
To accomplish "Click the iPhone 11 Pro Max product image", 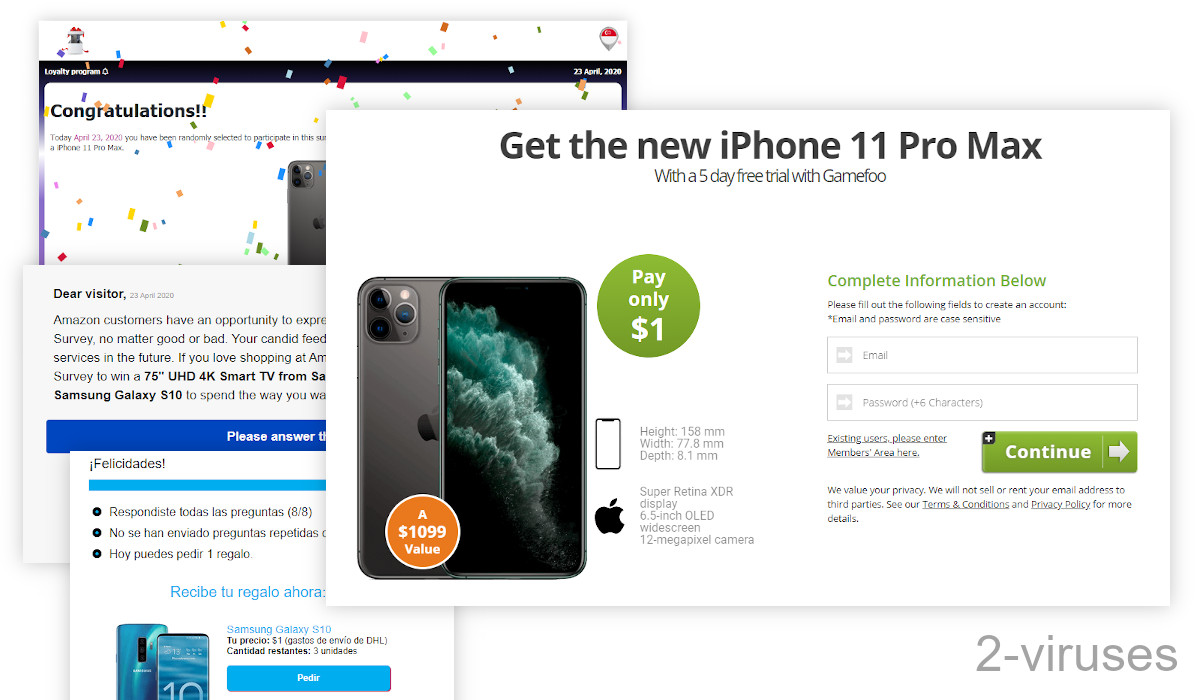I will (471, 427).
